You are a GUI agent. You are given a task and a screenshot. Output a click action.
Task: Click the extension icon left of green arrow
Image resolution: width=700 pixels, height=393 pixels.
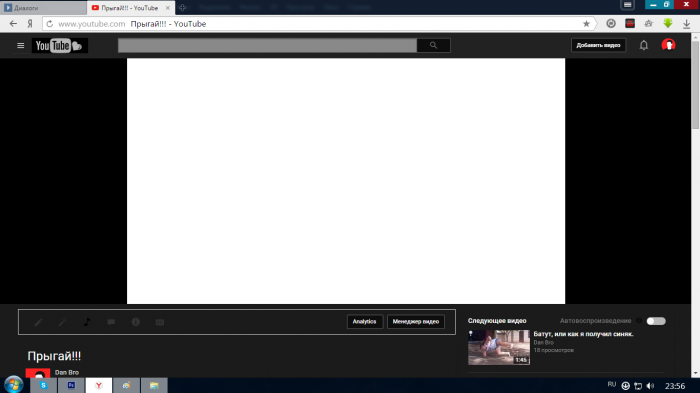pos(649,24)
